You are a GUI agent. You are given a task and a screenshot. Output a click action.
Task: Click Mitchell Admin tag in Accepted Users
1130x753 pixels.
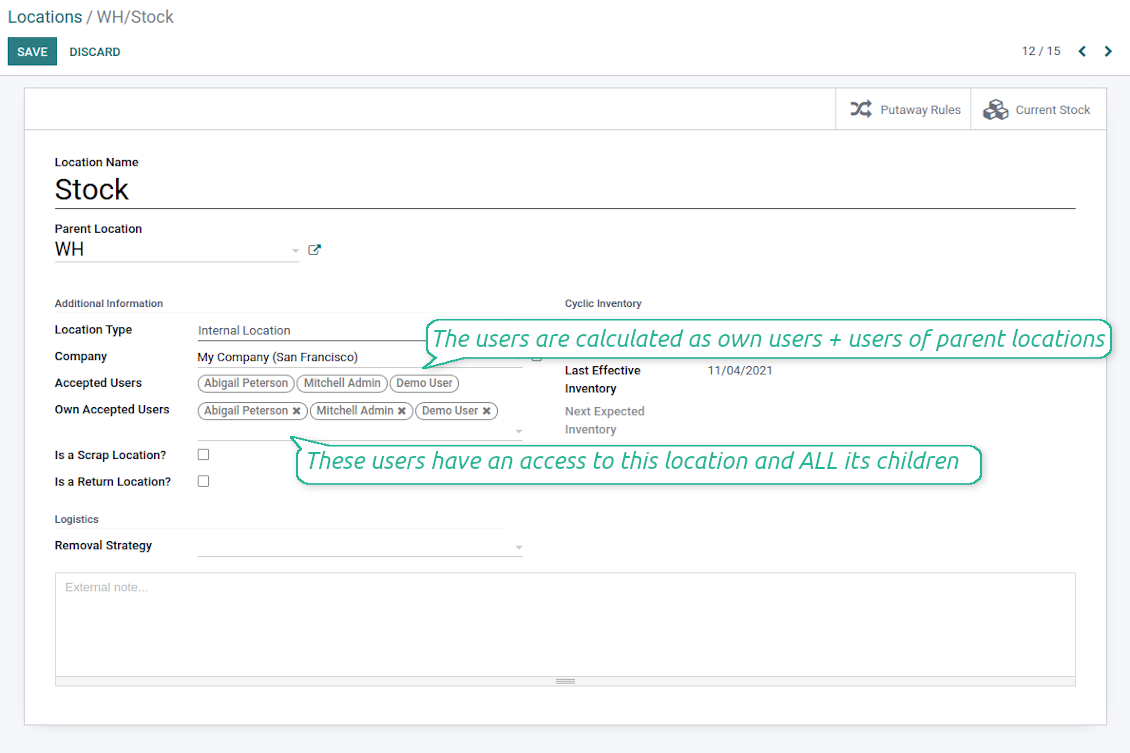(342, 383)
